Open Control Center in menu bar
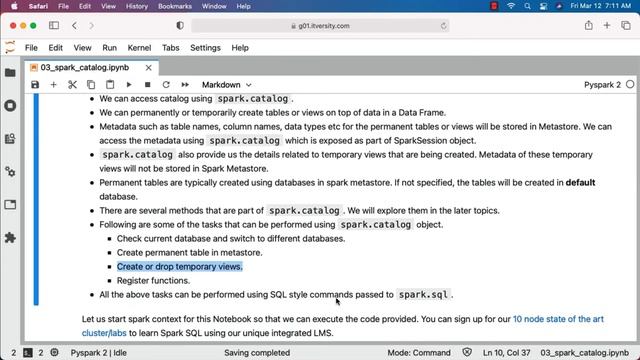The width and height of the screenshot is (640, 360). click(x=543, y=6)
